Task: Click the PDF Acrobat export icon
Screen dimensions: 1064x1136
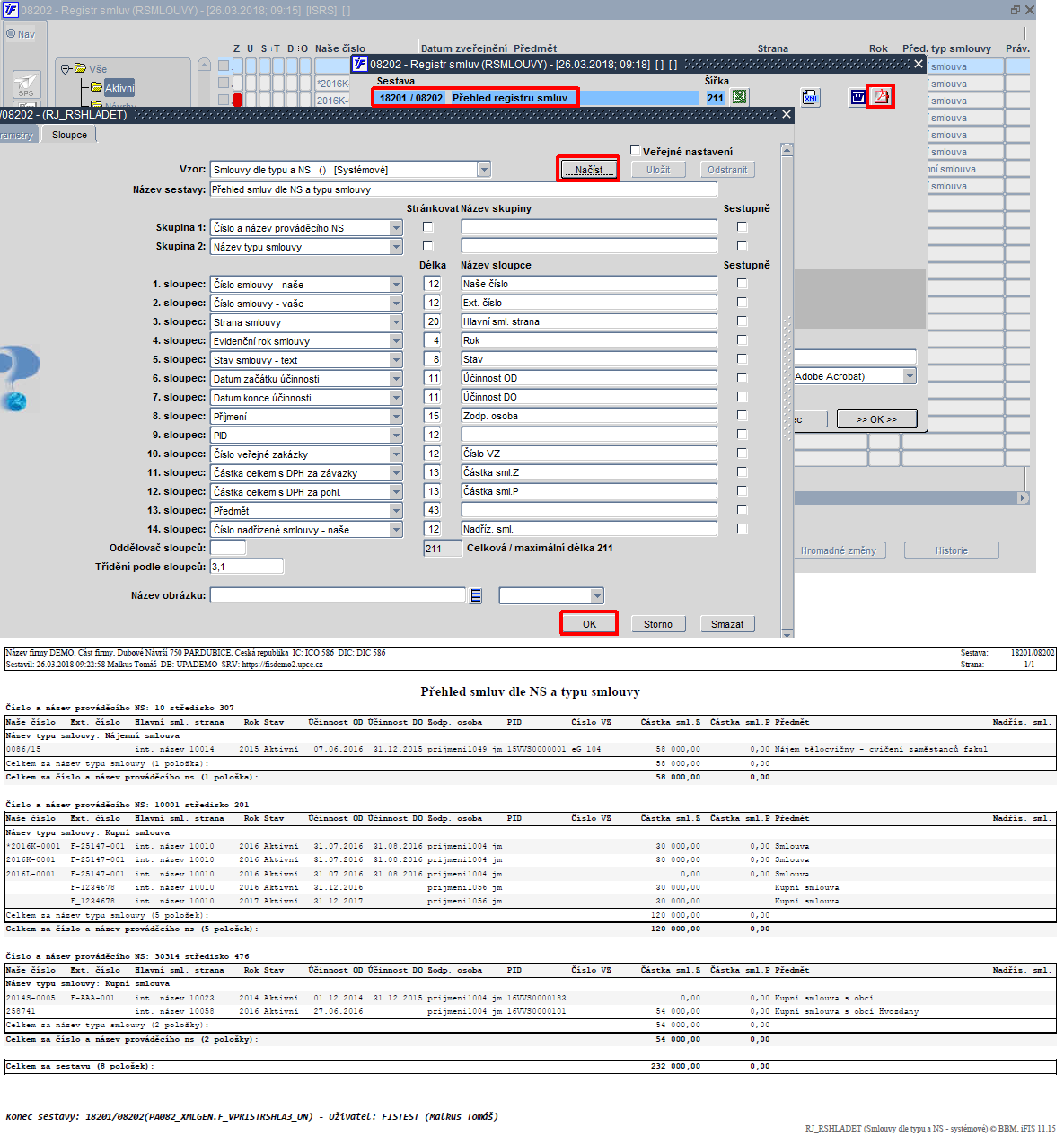Action: (882, 96)
